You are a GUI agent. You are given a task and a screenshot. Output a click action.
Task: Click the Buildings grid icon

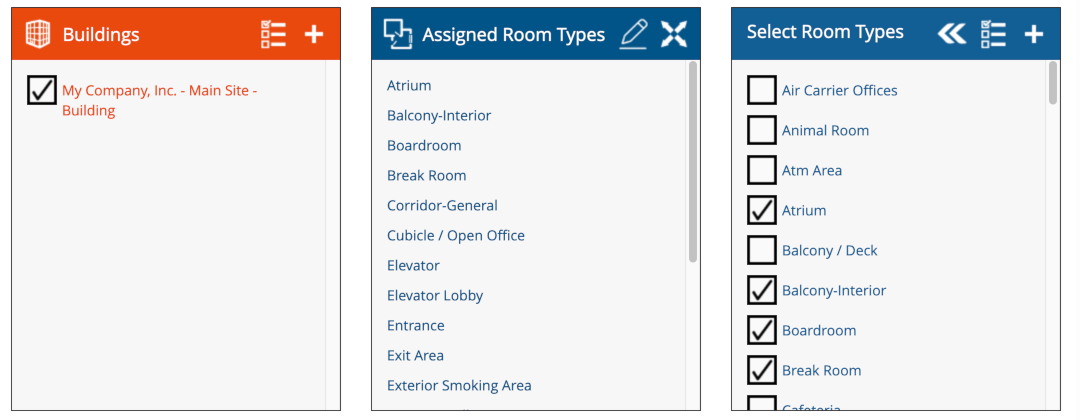coord(37,34)
